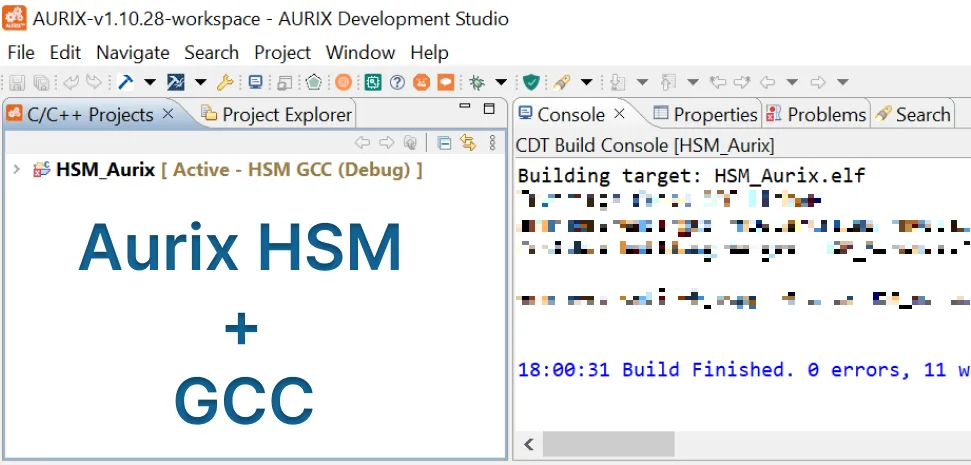Click the green chip search icon
Screen dimensions: 971x465
[373, 82]
